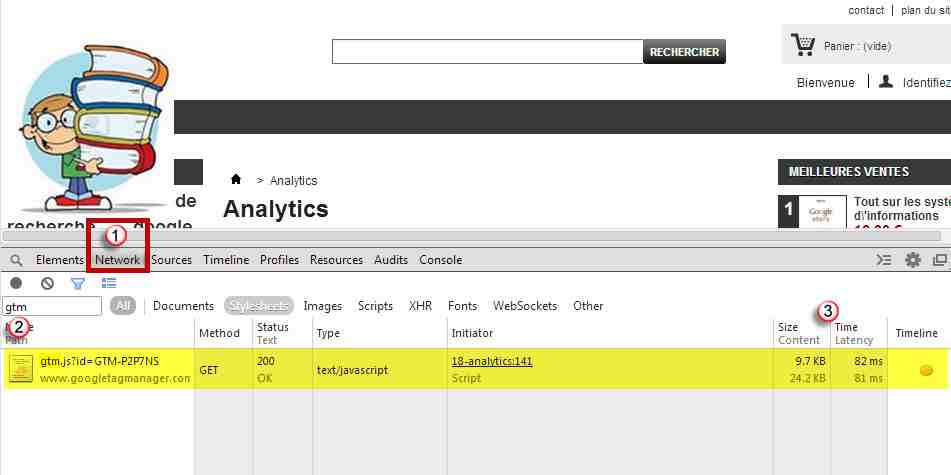Select the gtm.js?id=GTM-P2P7NS request
The image size is (951, 475).
pyautogui.click(x=99, y=362)
